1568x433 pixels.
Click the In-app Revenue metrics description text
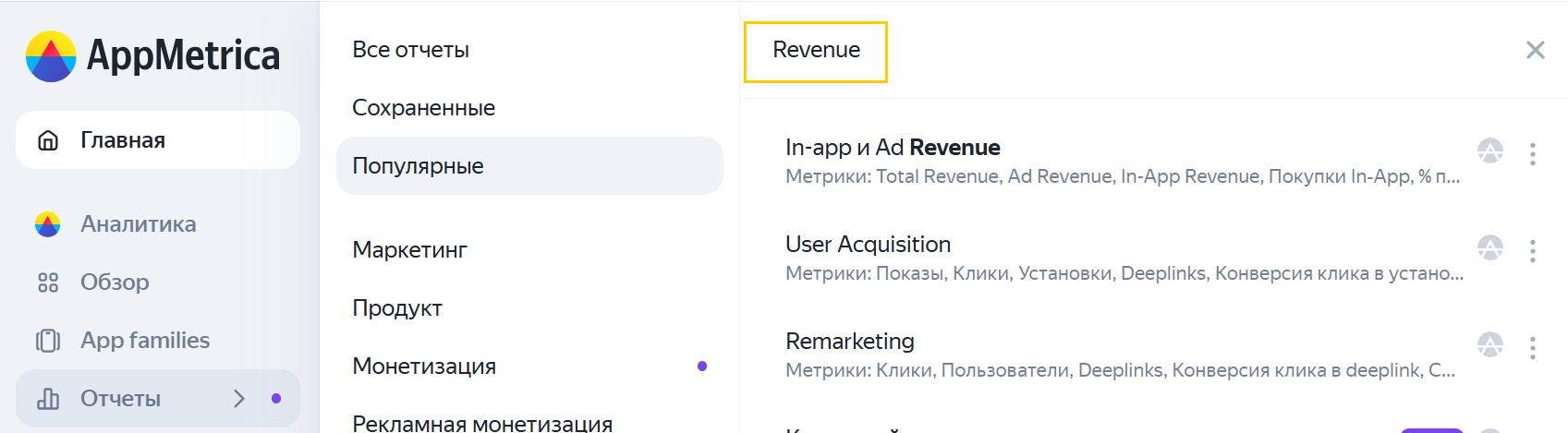coord(1123,176)
